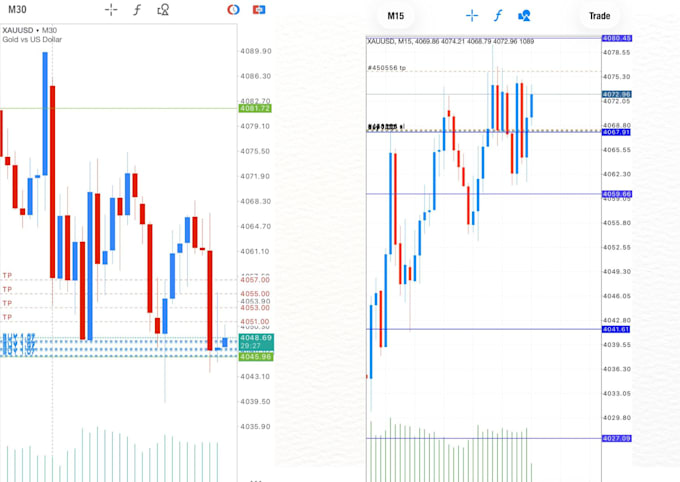Tap the 4027.09 horizontal line label

click(617, 438)
